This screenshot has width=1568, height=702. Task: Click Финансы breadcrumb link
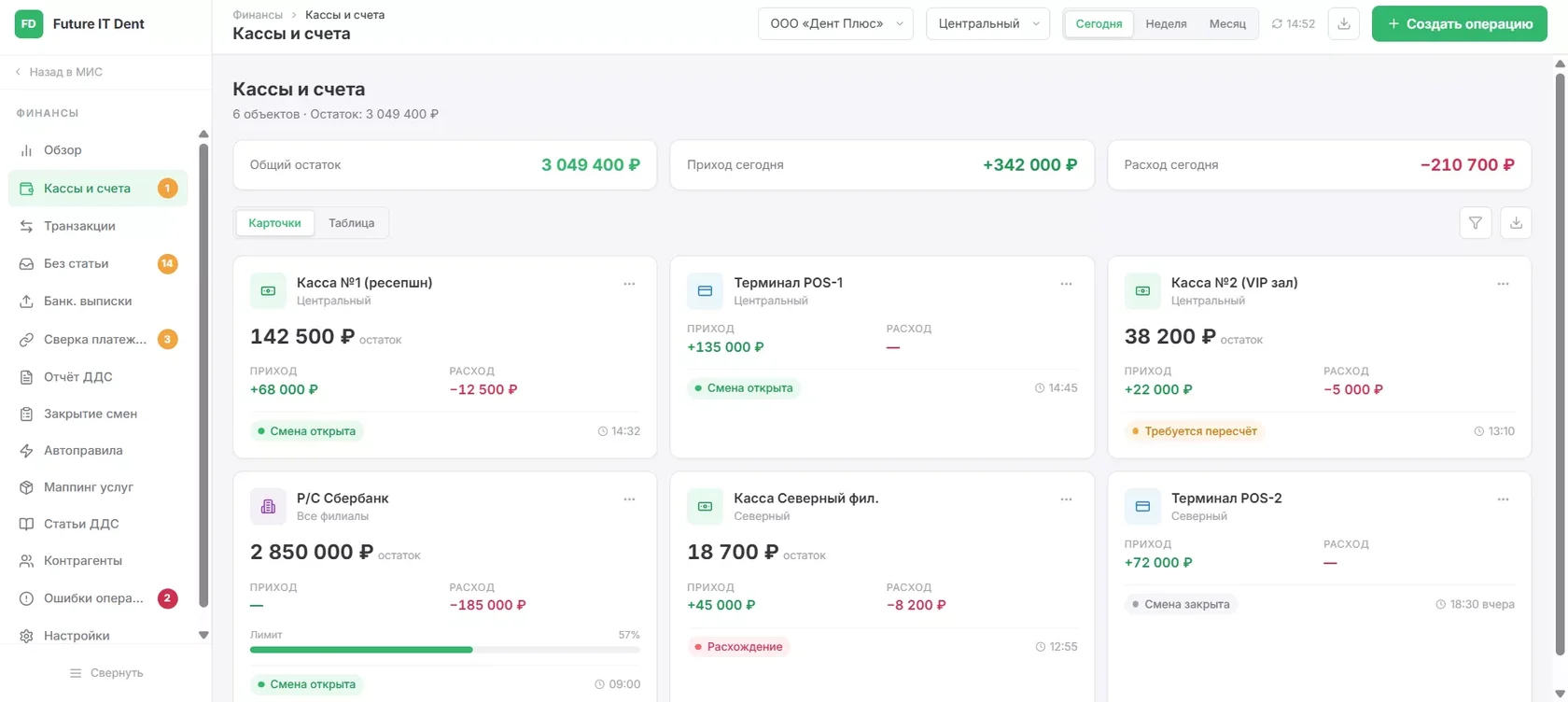coord(258,15)
